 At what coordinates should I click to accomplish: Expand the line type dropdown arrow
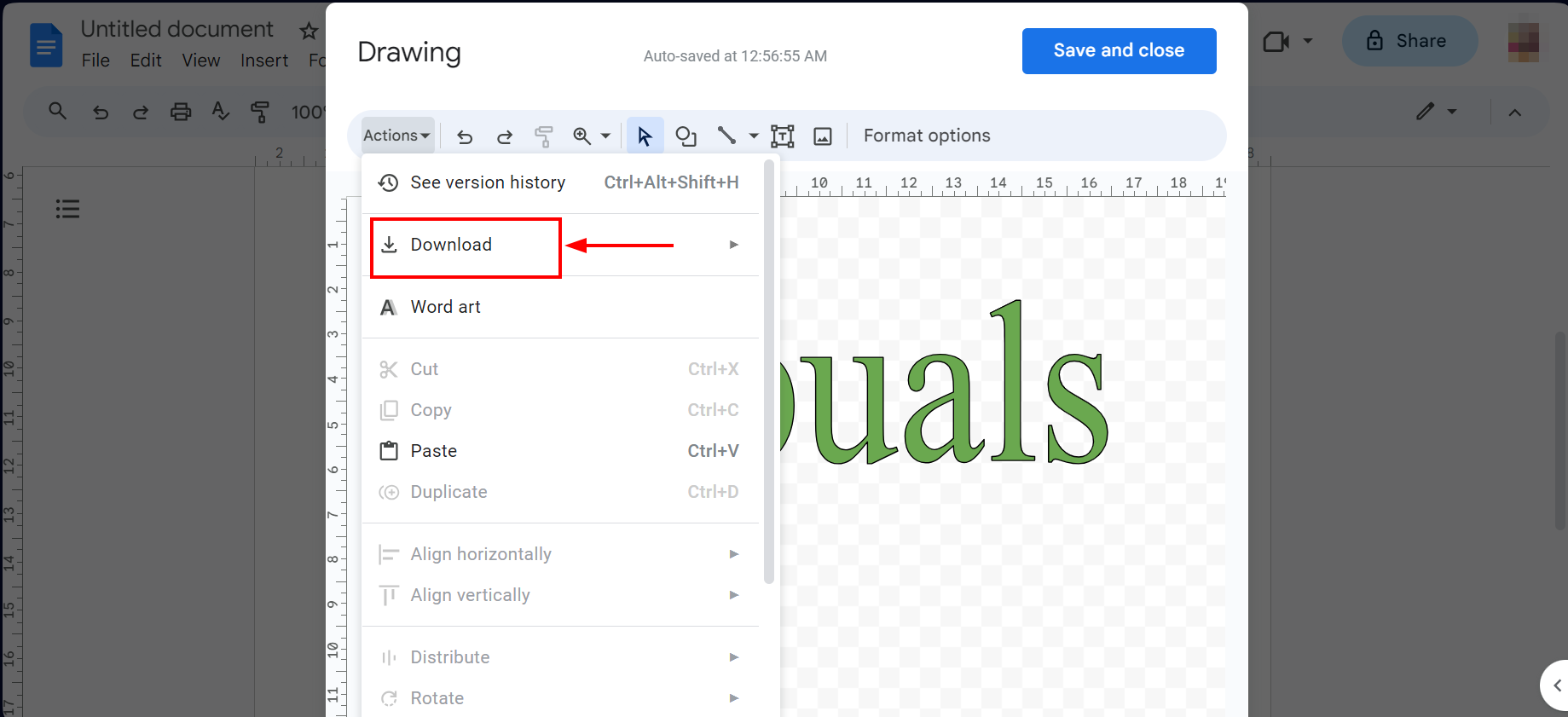754,136
